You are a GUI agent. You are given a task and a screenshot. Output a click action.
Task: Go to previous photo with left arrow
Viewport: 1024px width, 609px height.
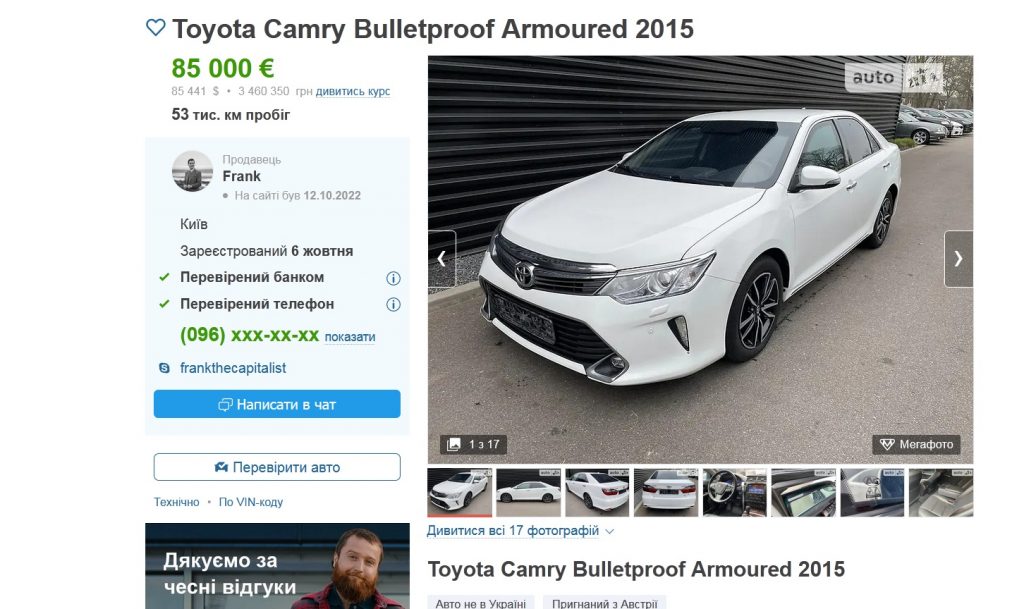pos(442,258)
